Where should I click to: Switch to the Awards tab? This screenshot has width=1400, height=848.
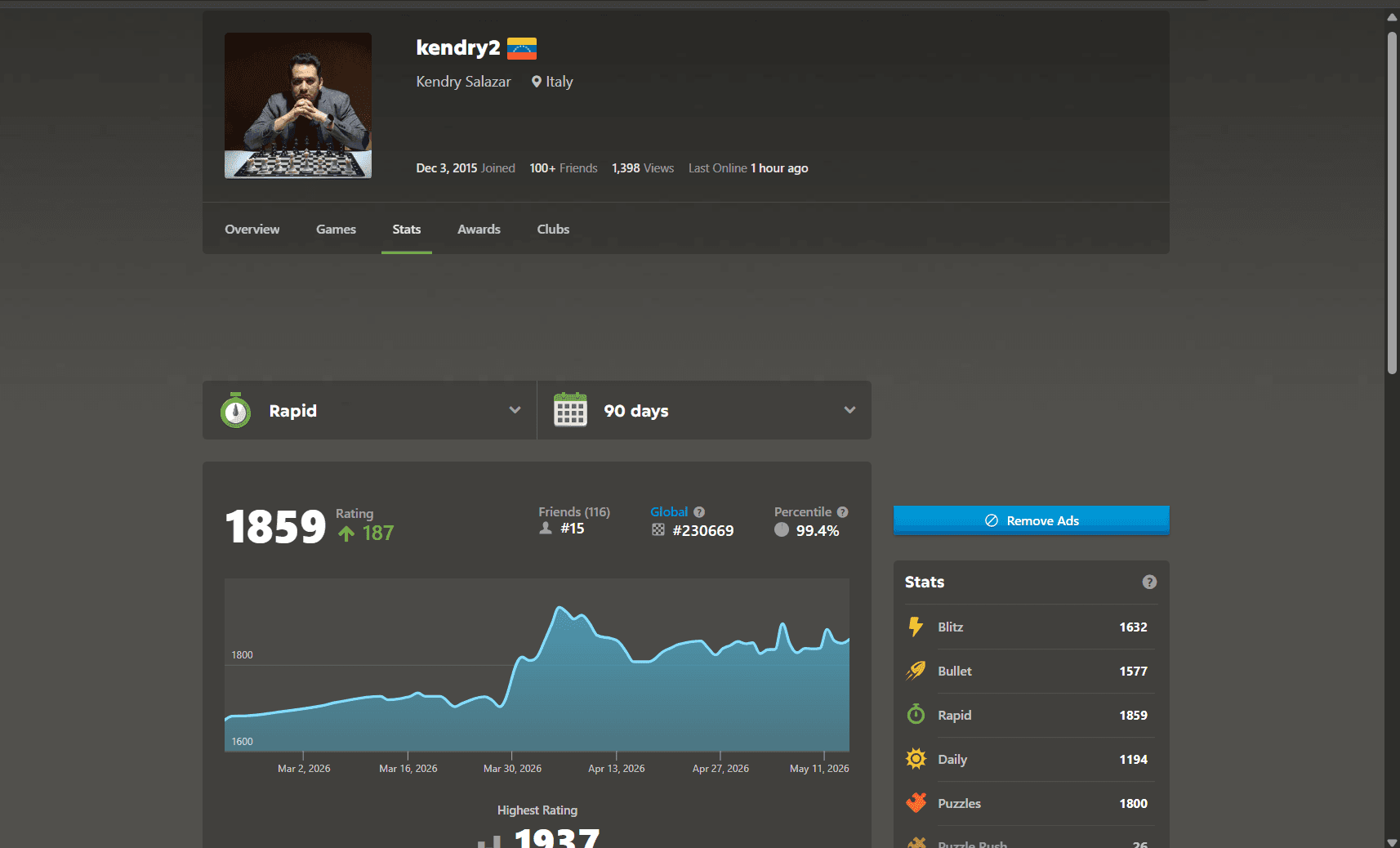coord(479,230)
